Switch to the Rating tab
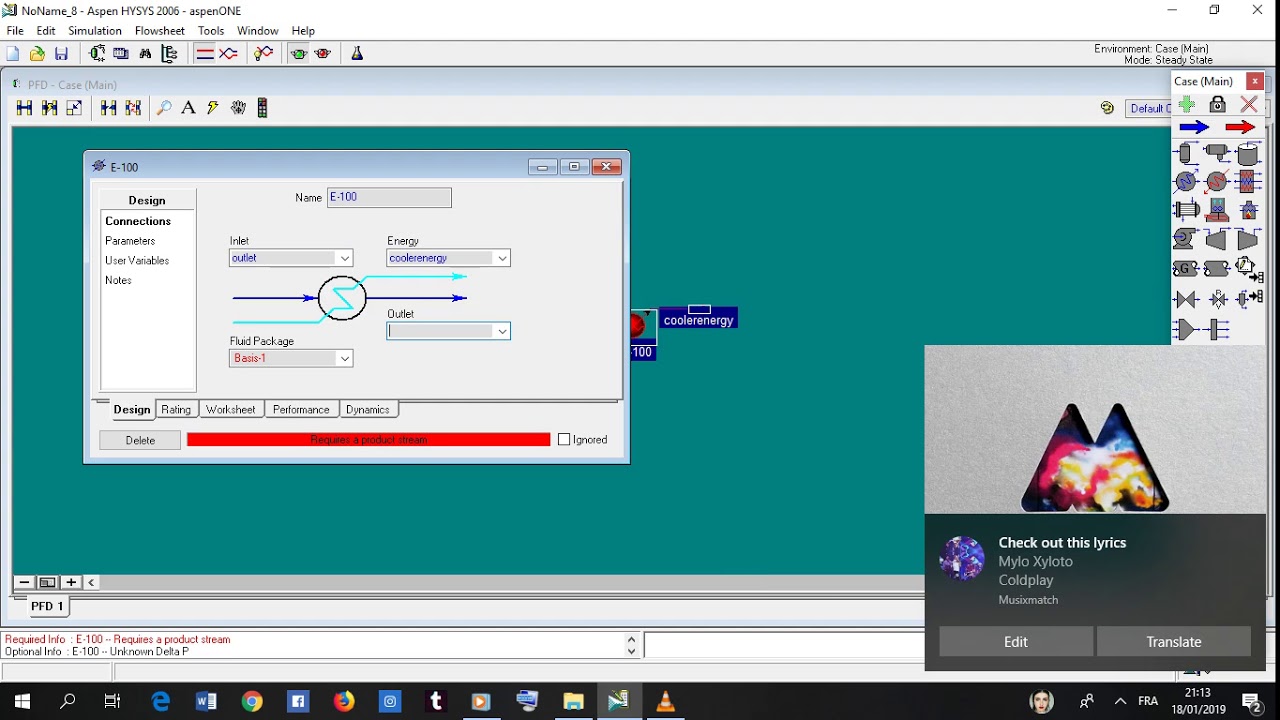The image size is (1280, 720). (176, 409)
